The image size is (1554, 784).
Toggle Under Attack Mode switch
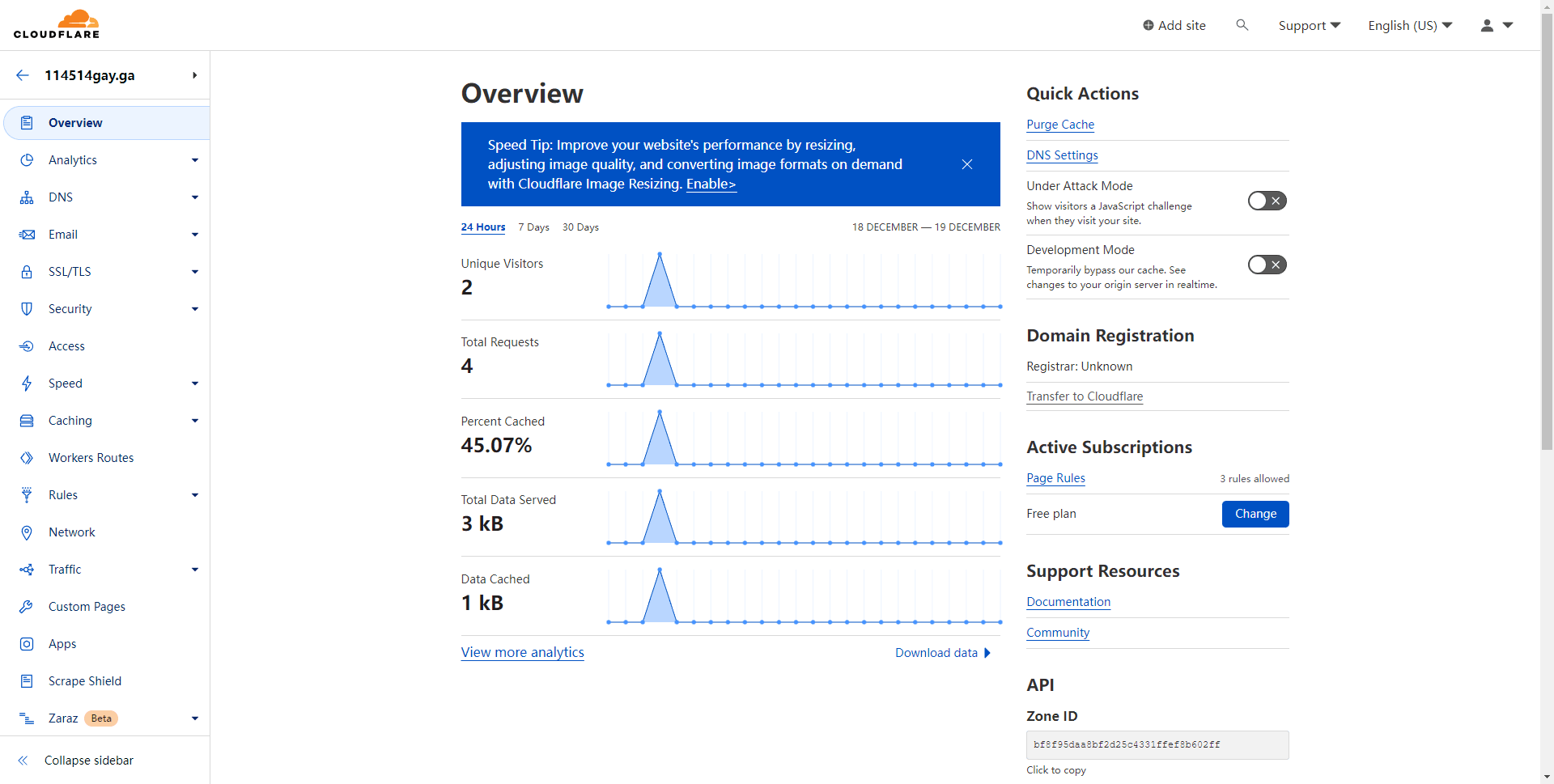click(x=1267, y=201)
